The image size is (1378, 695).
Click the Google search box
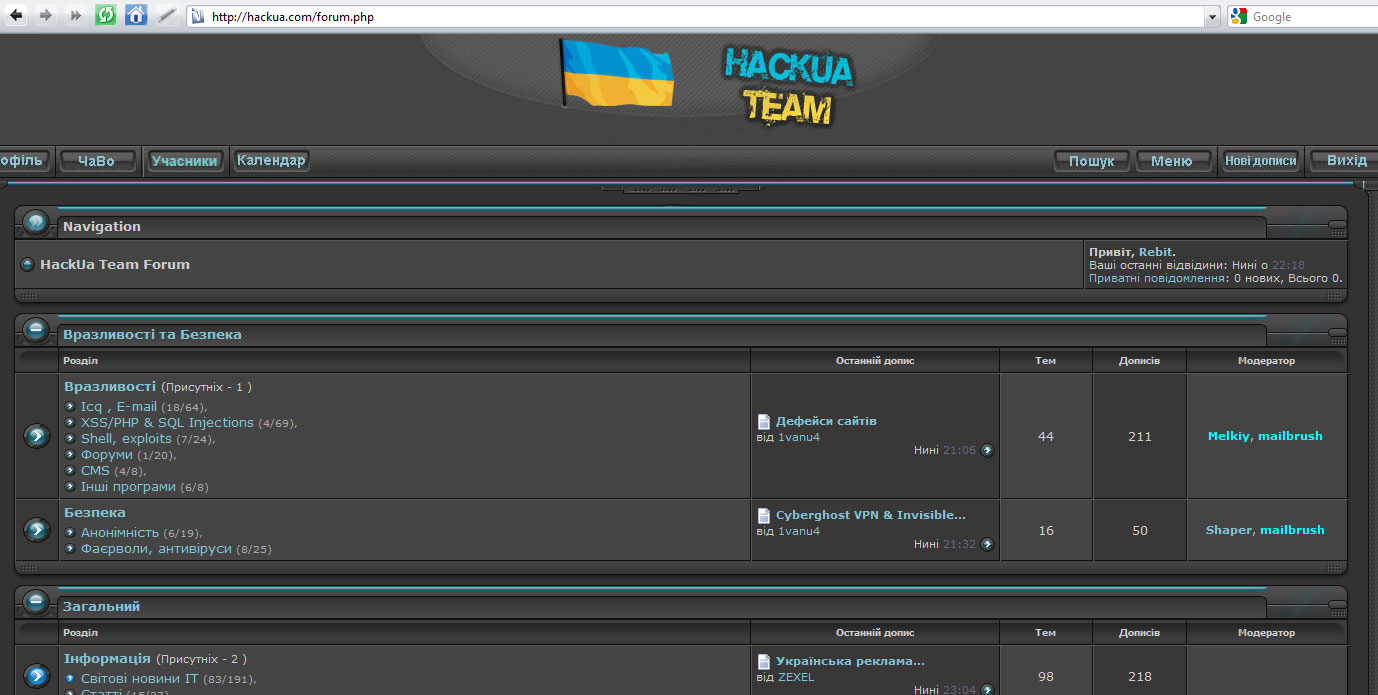tap(1314, 17)
